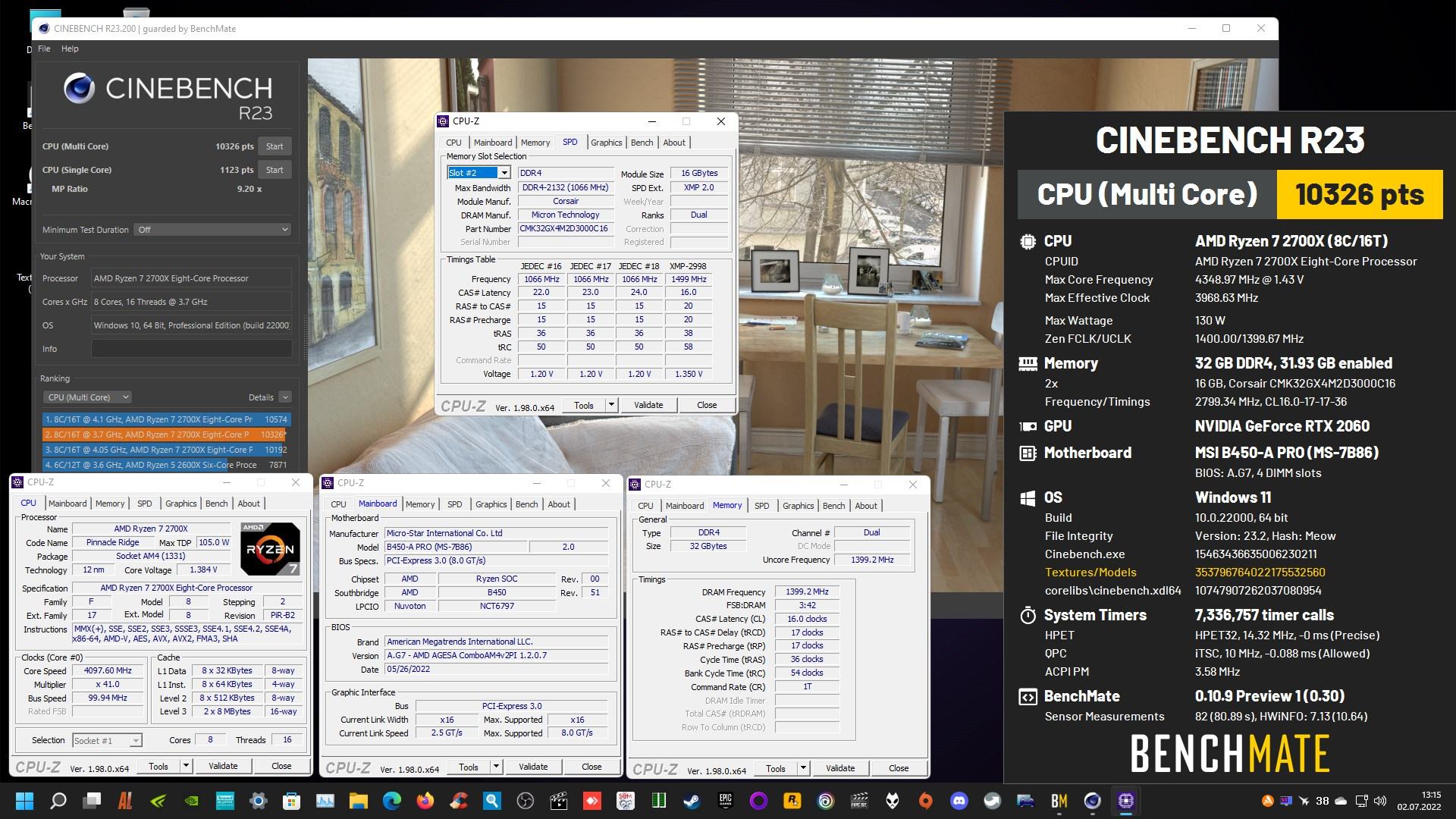Open Windows Start menu

click(x=24, y=801)
